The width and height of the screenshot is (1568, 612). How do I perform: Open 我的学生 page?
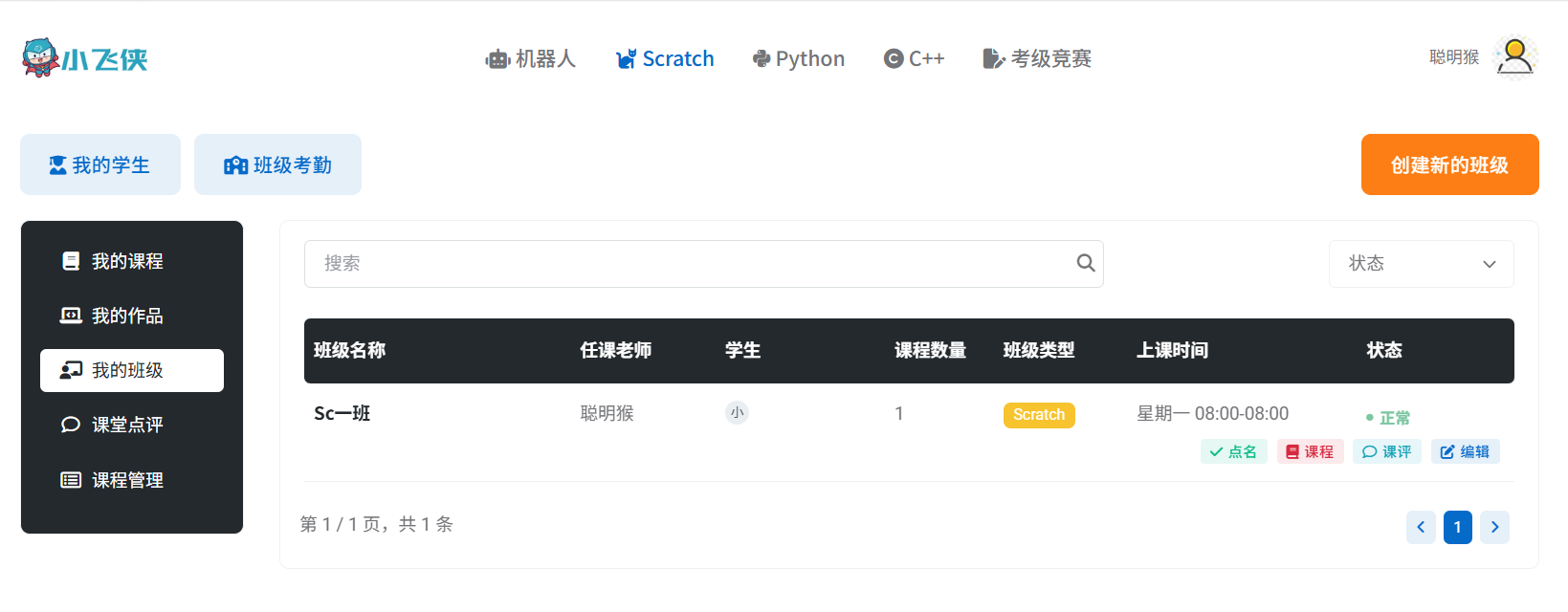coord(100,164)
